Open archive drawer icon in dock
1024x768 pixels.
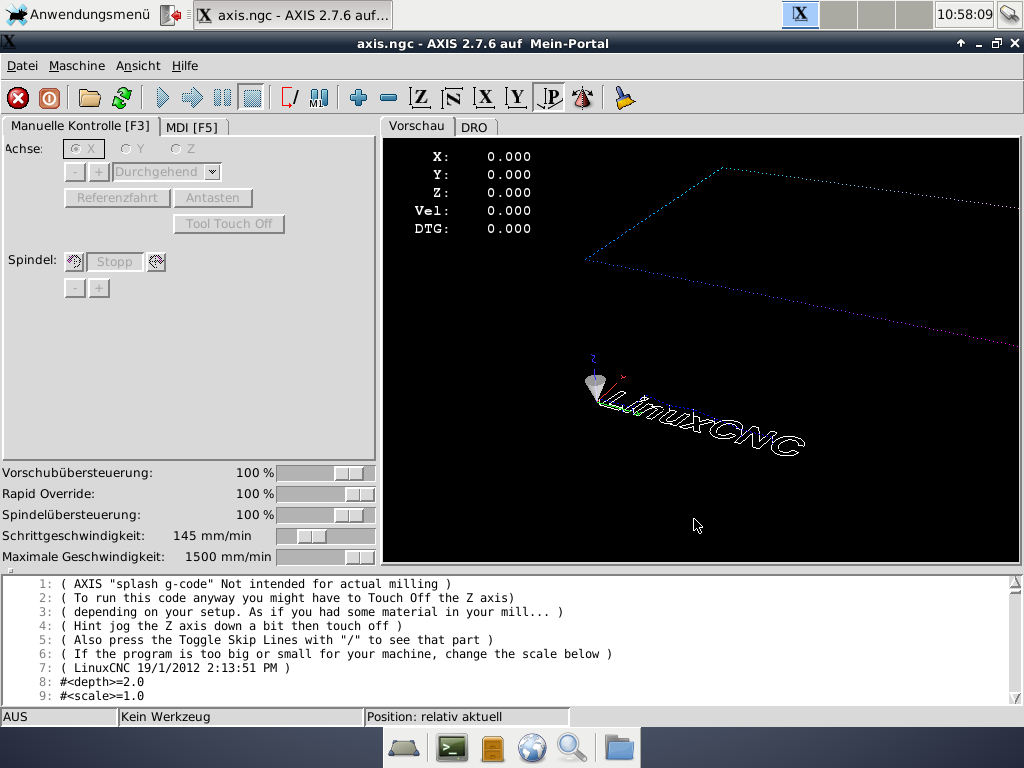[x=492, y=748]
